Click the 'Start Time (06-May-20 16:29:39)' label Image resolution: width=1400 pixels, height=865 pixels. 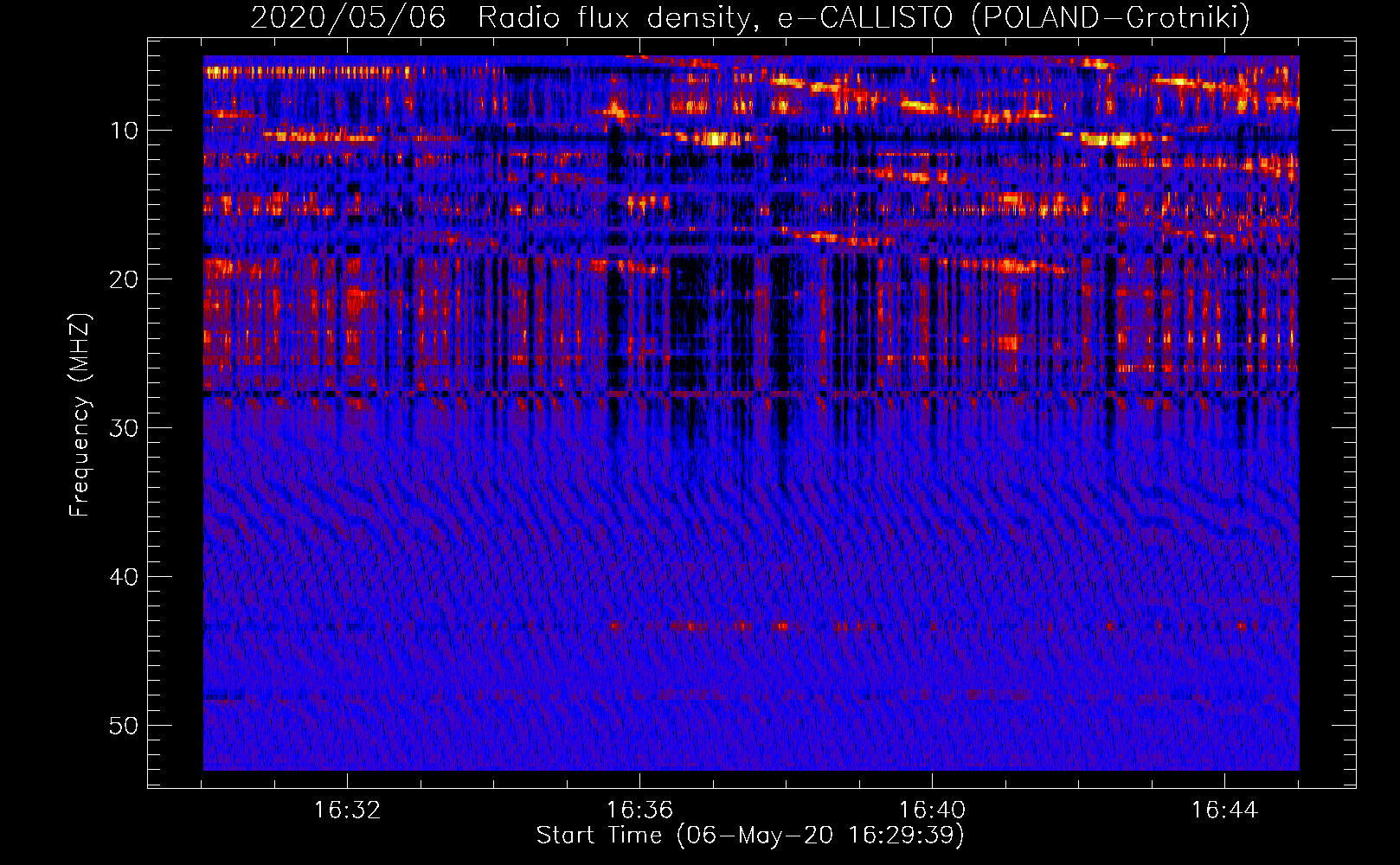(x=749, y=835)
